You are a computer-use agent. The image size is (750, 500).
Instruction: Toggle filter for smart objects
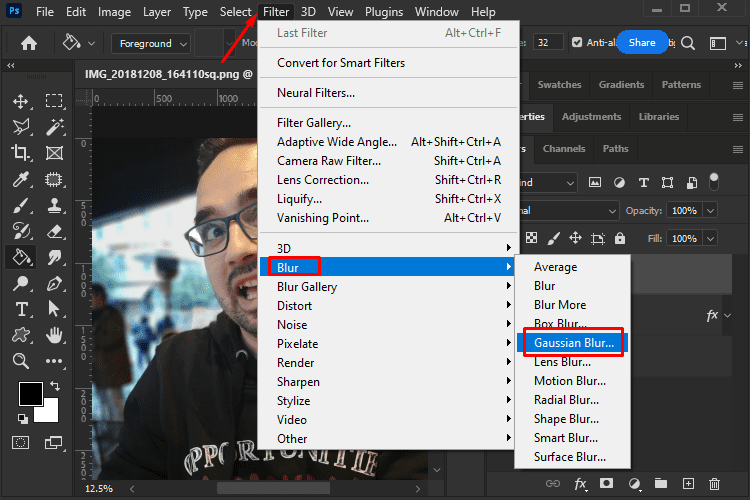tap(692, 182)
